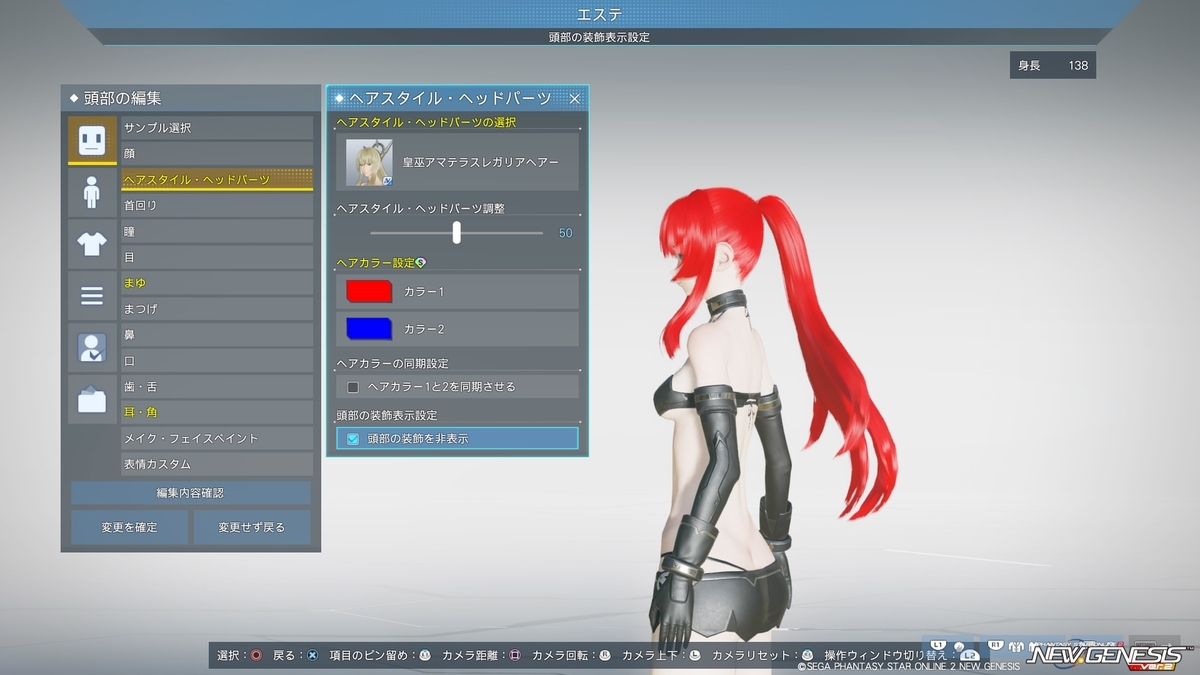Viewport: 1200px width, 675px height.
Task: Click the cross button icon next to 戻る
Action: point(312,655)
